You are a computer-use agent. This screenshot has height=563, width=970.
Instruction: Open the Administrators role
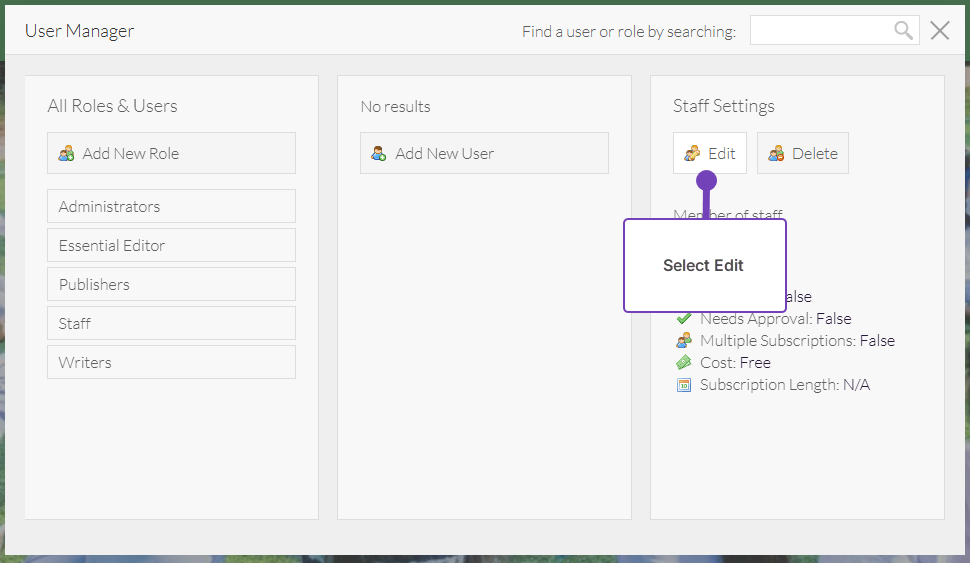coord(171,206)
